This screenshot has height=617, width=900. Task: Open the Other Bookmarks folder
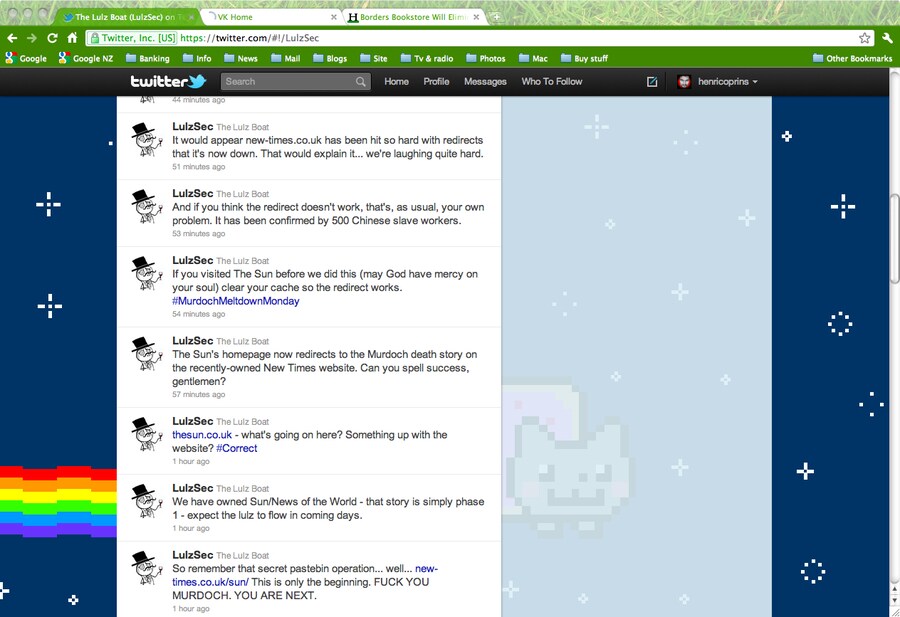pyautogui.click(x=852, y=58)
